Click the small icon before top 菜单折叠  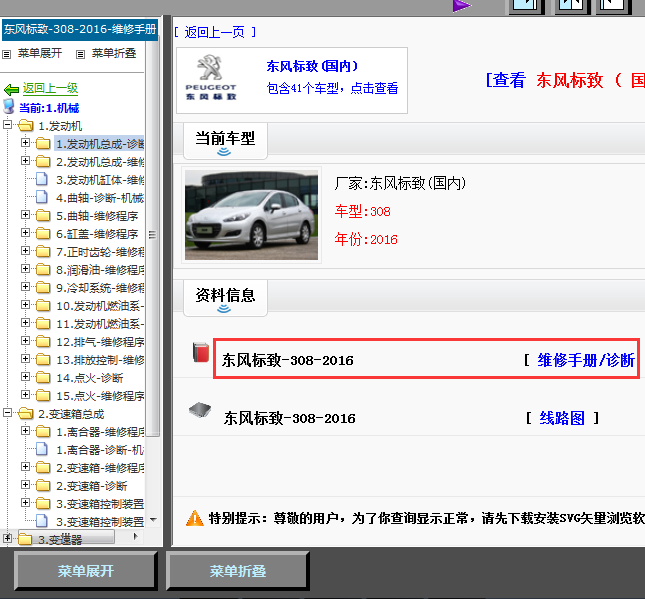click(x=81, y=54)
